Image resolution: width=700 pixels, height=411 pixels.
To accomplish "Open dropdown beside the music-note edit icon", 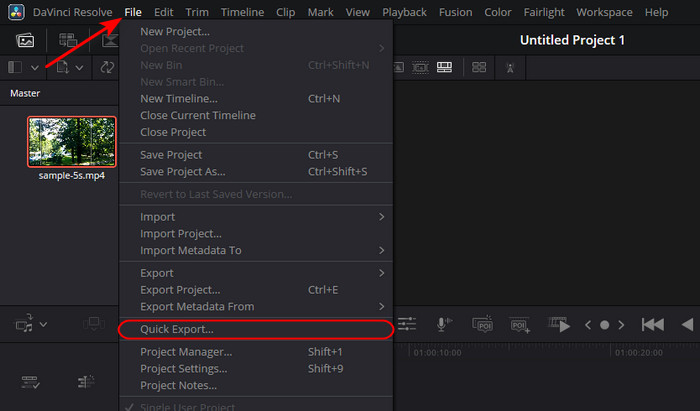I will click(x=43, y=324).
